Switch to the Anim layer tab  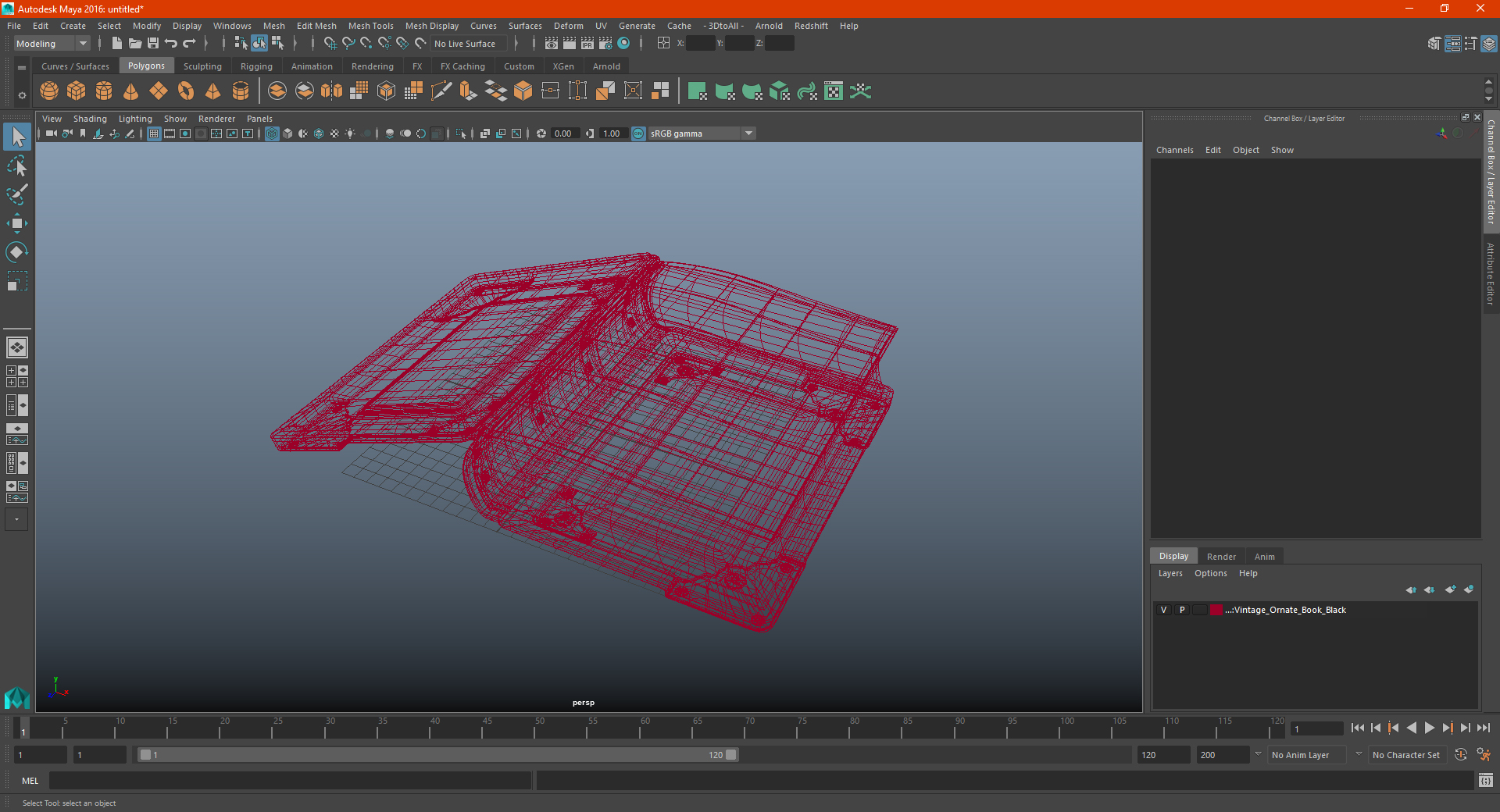(1264, 557)
